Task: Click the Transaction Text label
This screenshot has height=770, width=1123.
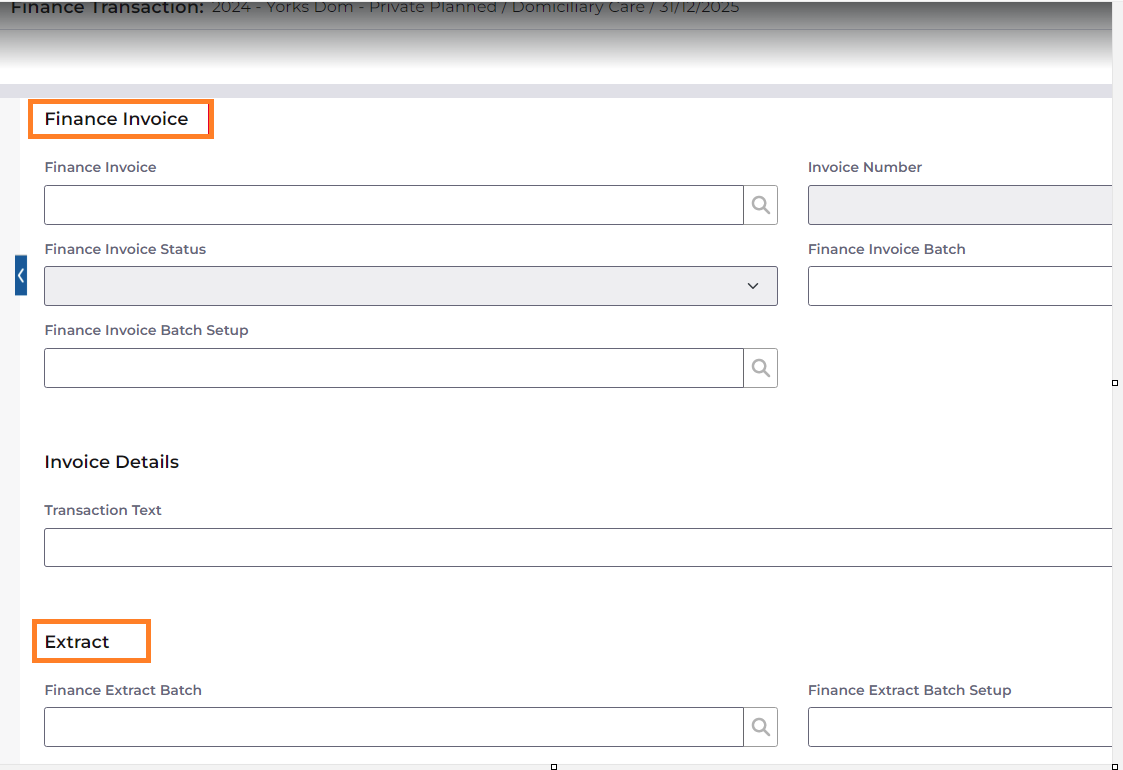Action: (103, 510)
